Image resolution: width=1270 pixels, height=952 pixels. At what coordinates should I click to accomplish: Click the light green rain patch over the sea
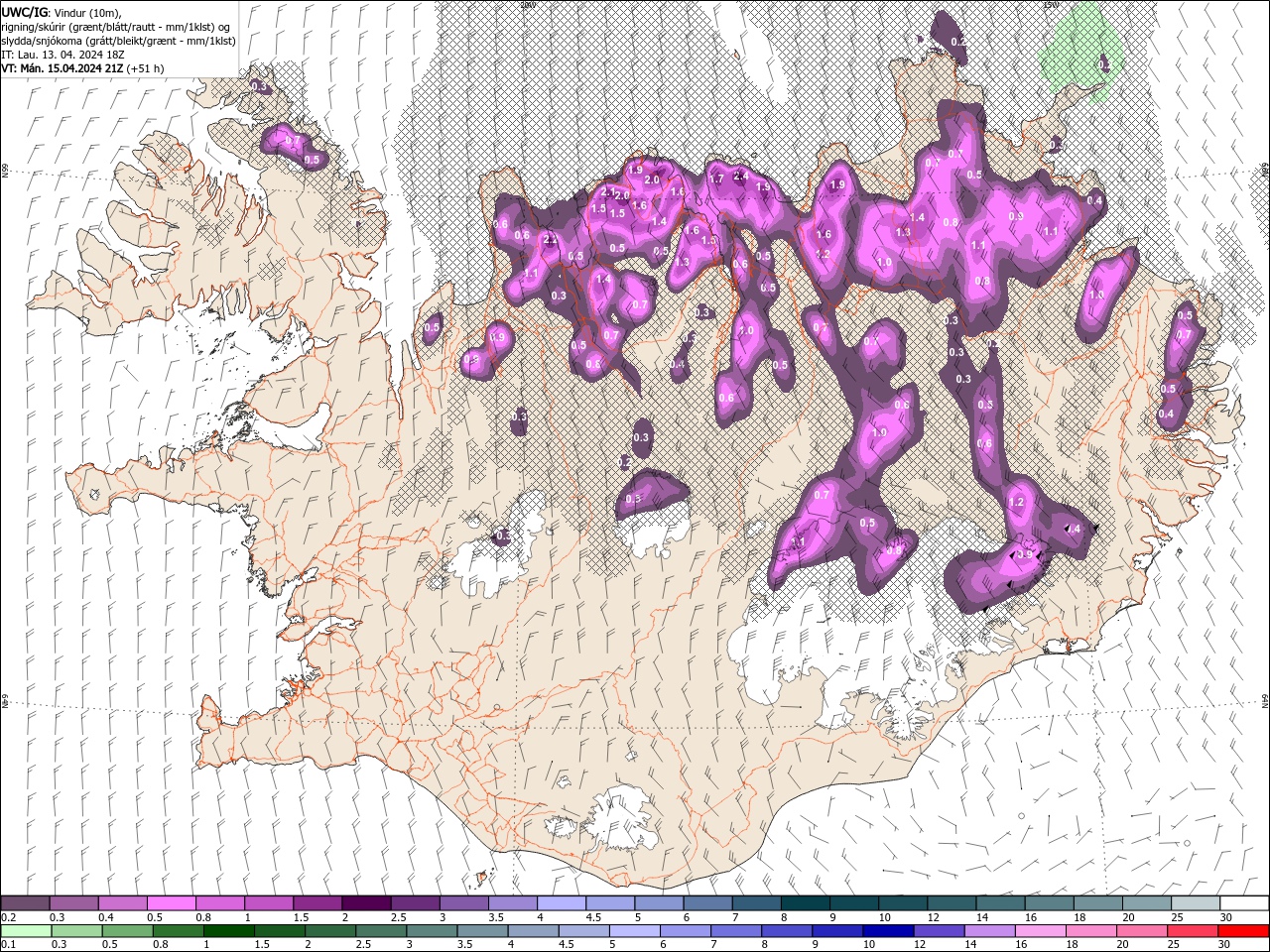[x=1081, y=55]
